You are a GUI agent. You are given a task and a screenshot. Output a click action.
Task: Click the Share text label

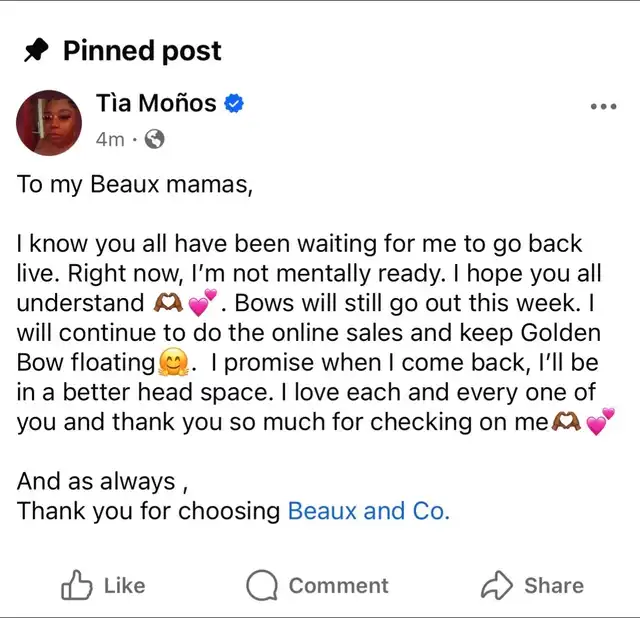(x=551, y=586)
